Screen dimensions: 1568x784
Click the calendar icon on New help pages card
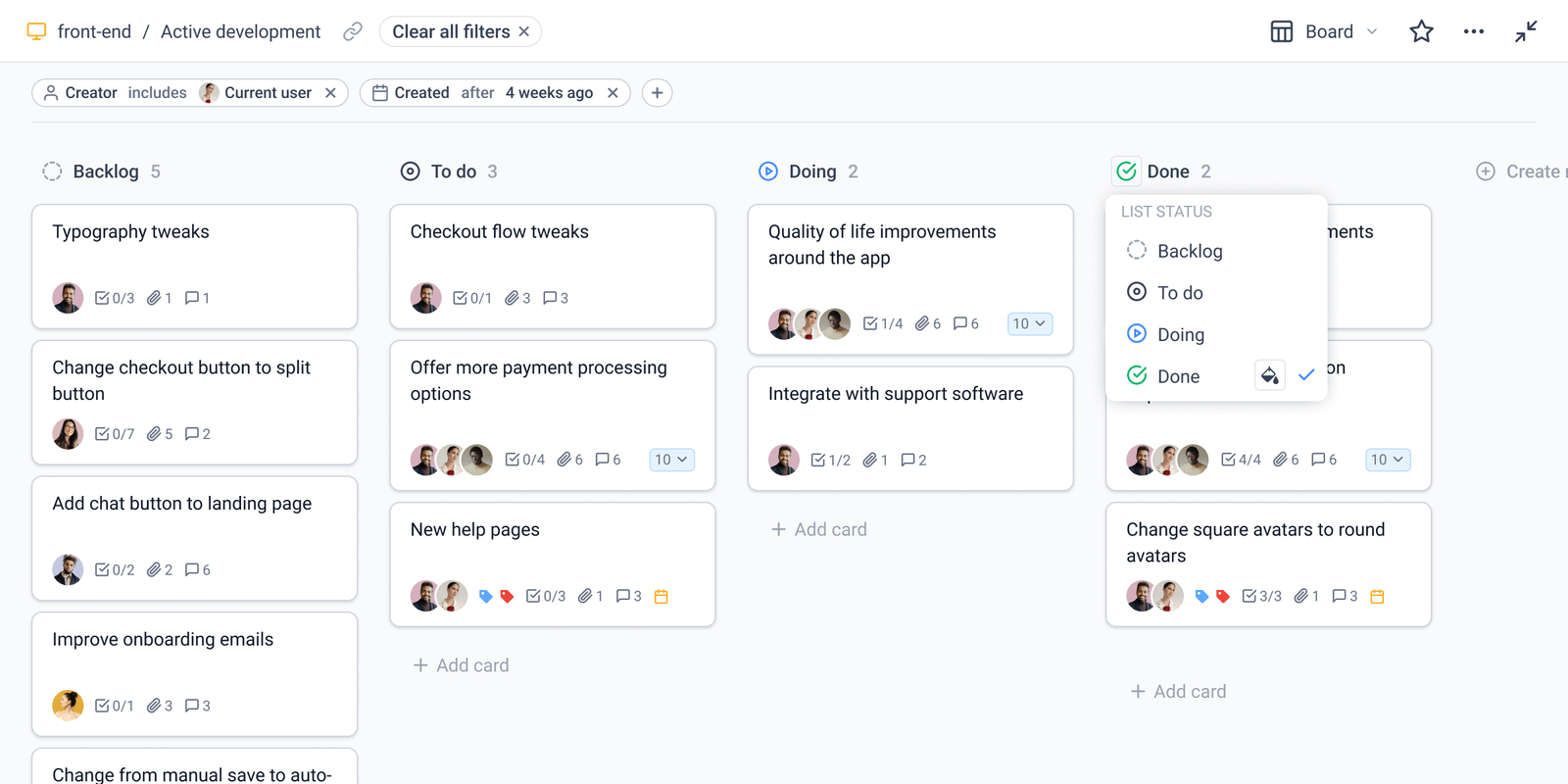pos(661,595)
